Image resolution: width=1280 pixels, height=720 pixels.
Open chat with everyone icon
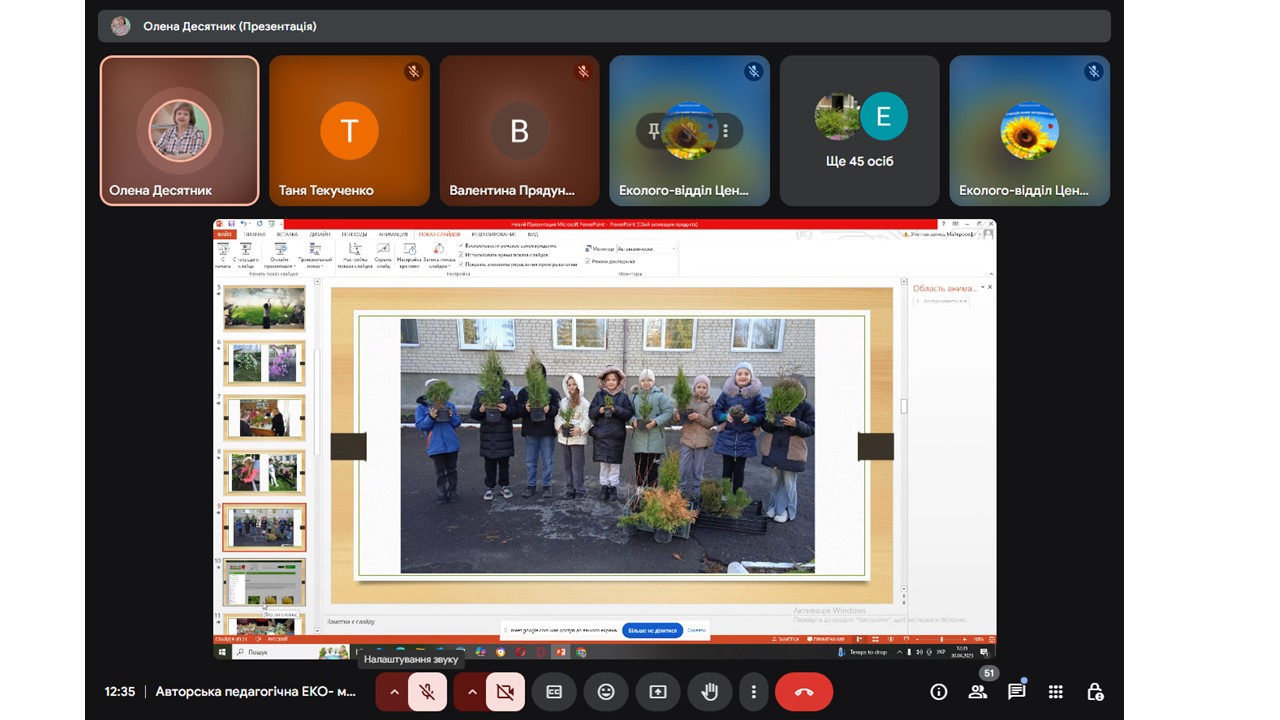point(1017,691)
